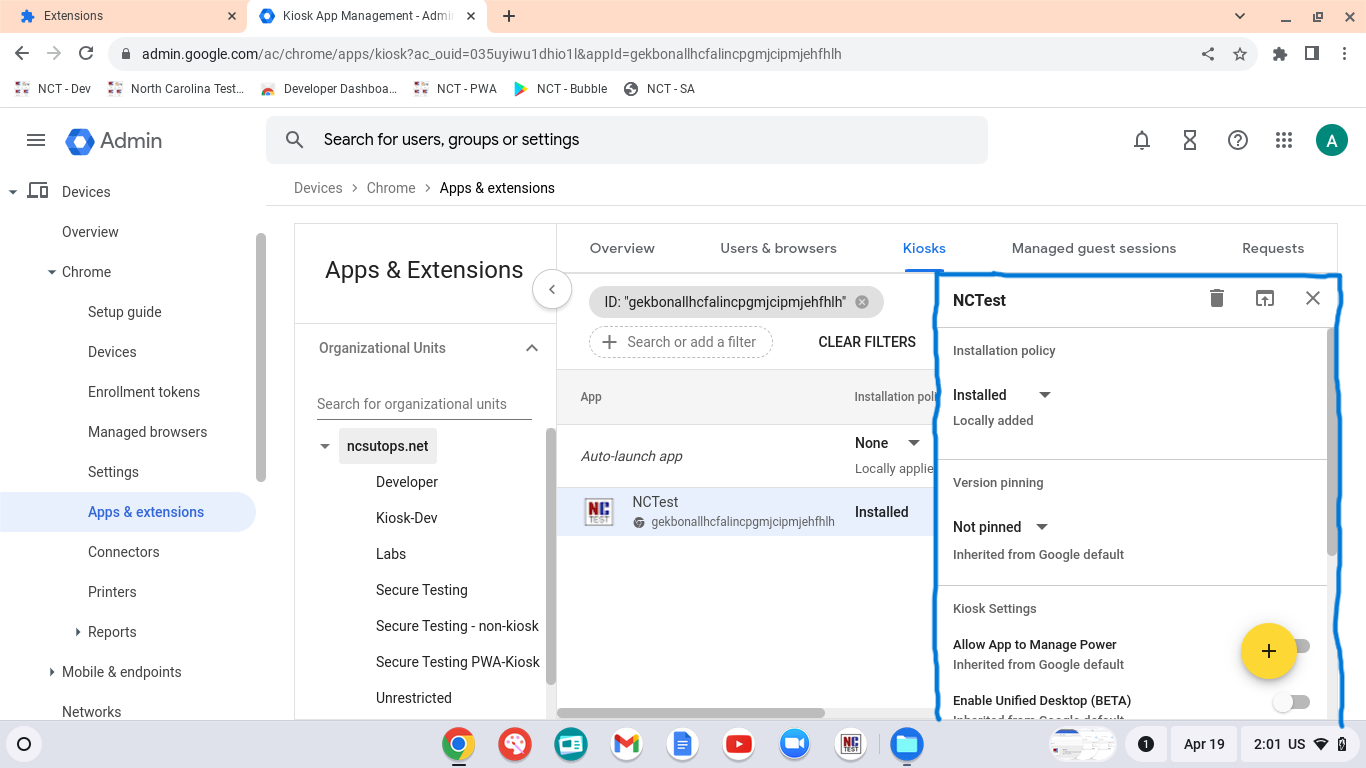Open the Not pinned version dropdown
This screenshot has height=768, width=1366.
tap(1000, 527)
